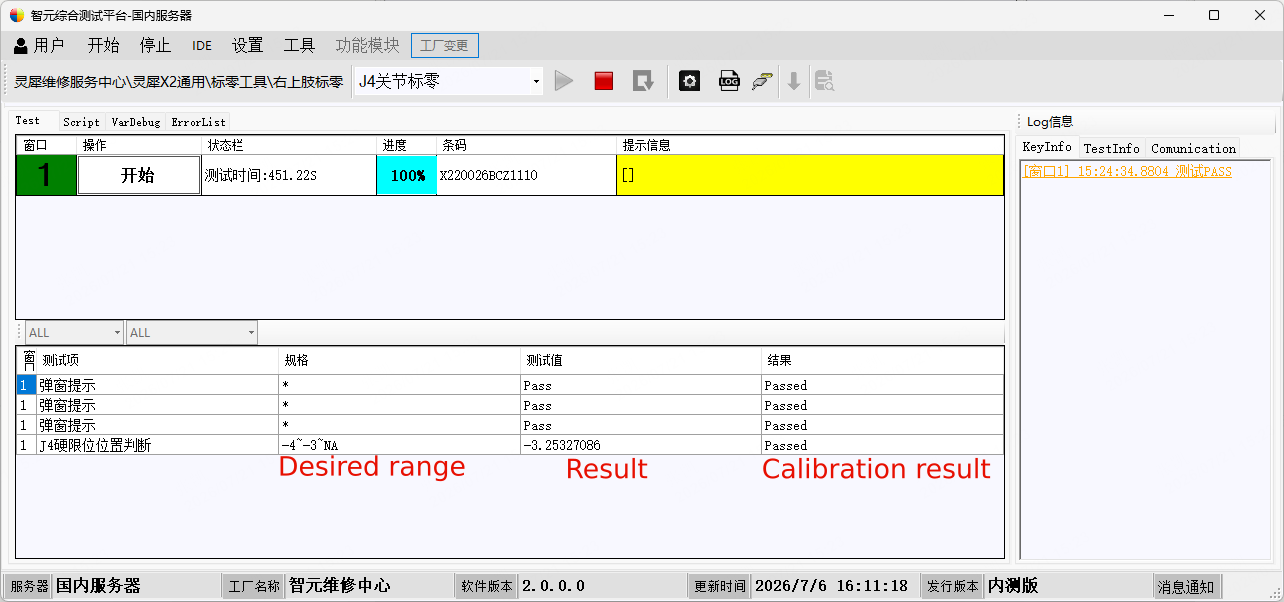The image size is (1284, 602).
Task: Close the application window
Action: pos(1259,15)
